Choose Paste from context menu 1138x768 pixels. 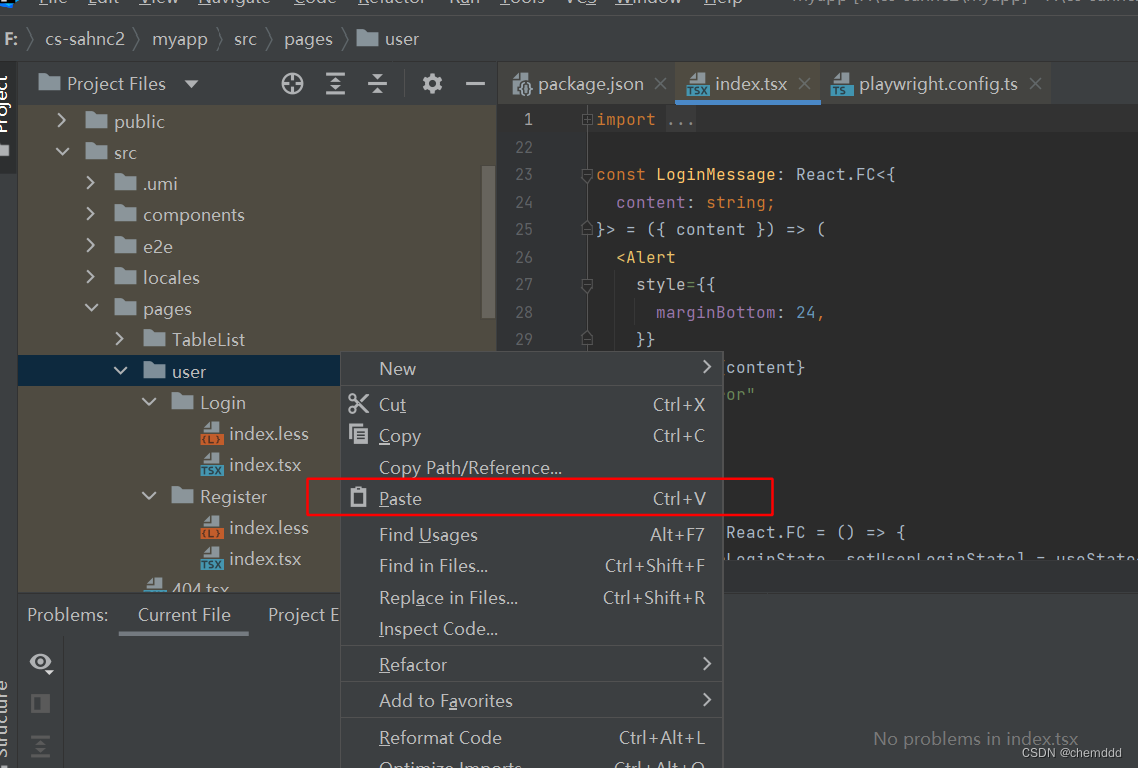pyautogui.click(x=532, y=499)
